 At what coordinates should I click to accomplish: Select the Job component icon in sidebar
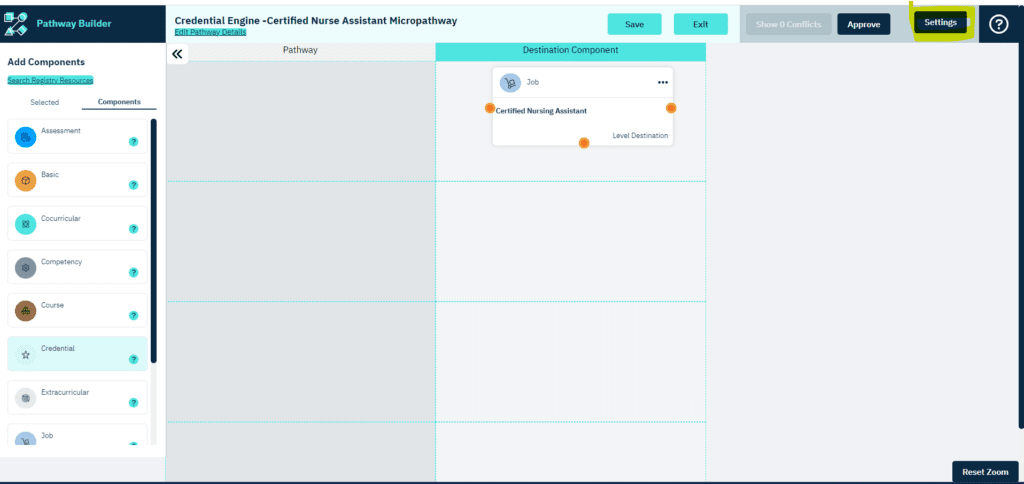pyautogui.click(x=25, y=440)
